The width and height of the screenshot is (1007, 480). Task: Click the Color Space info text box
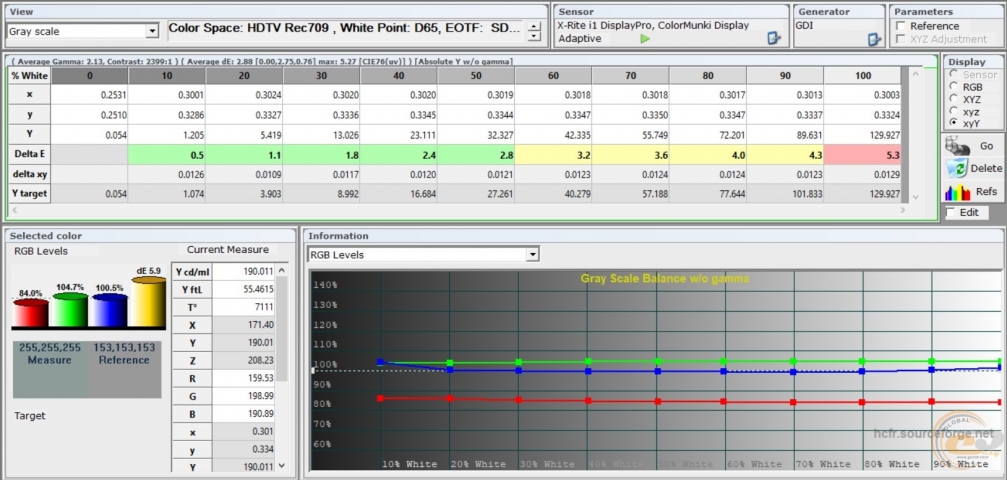347,31
